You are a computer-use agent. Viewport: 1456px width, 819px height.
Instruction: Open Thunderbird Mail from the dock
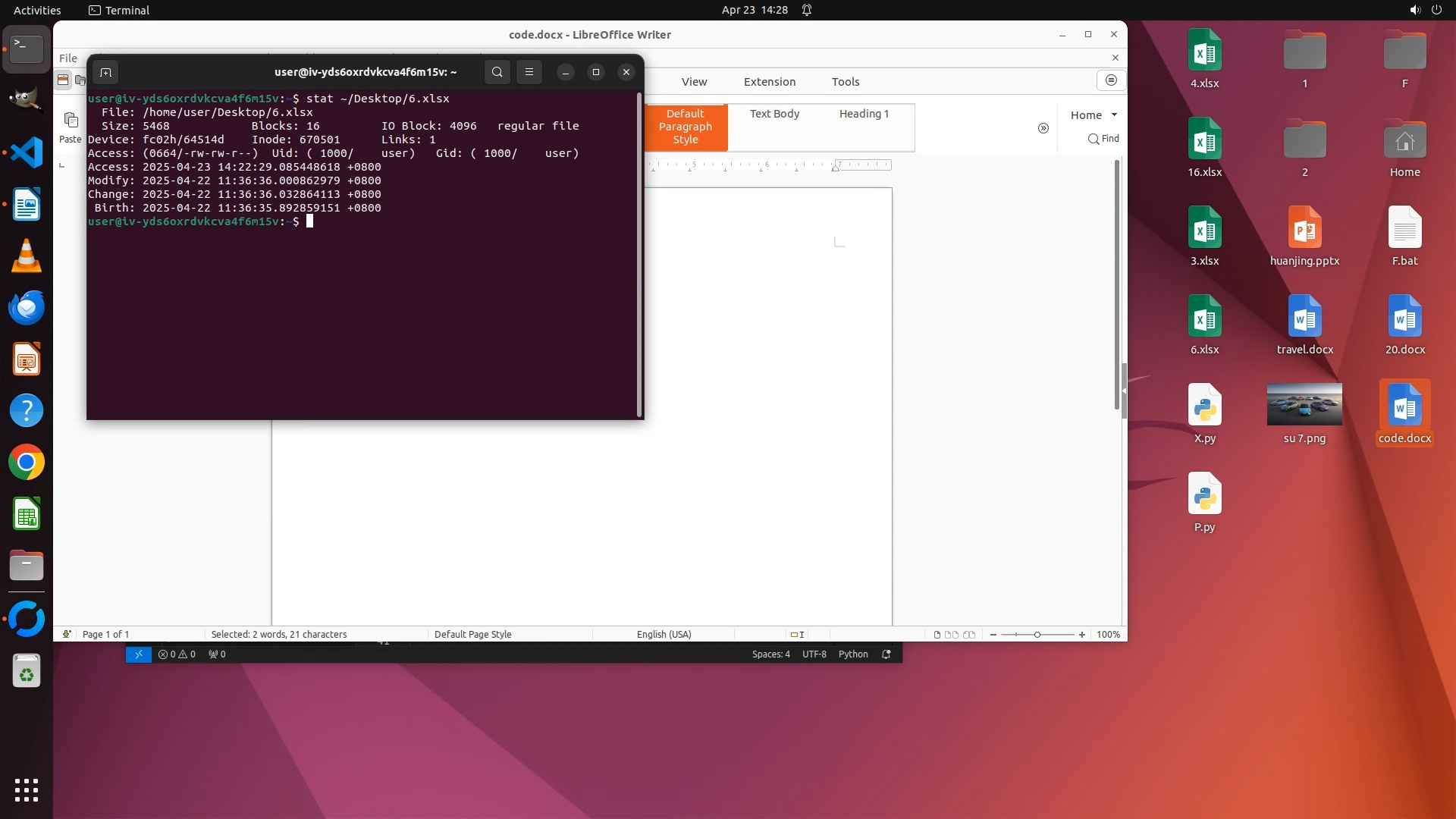pos(27,308)
